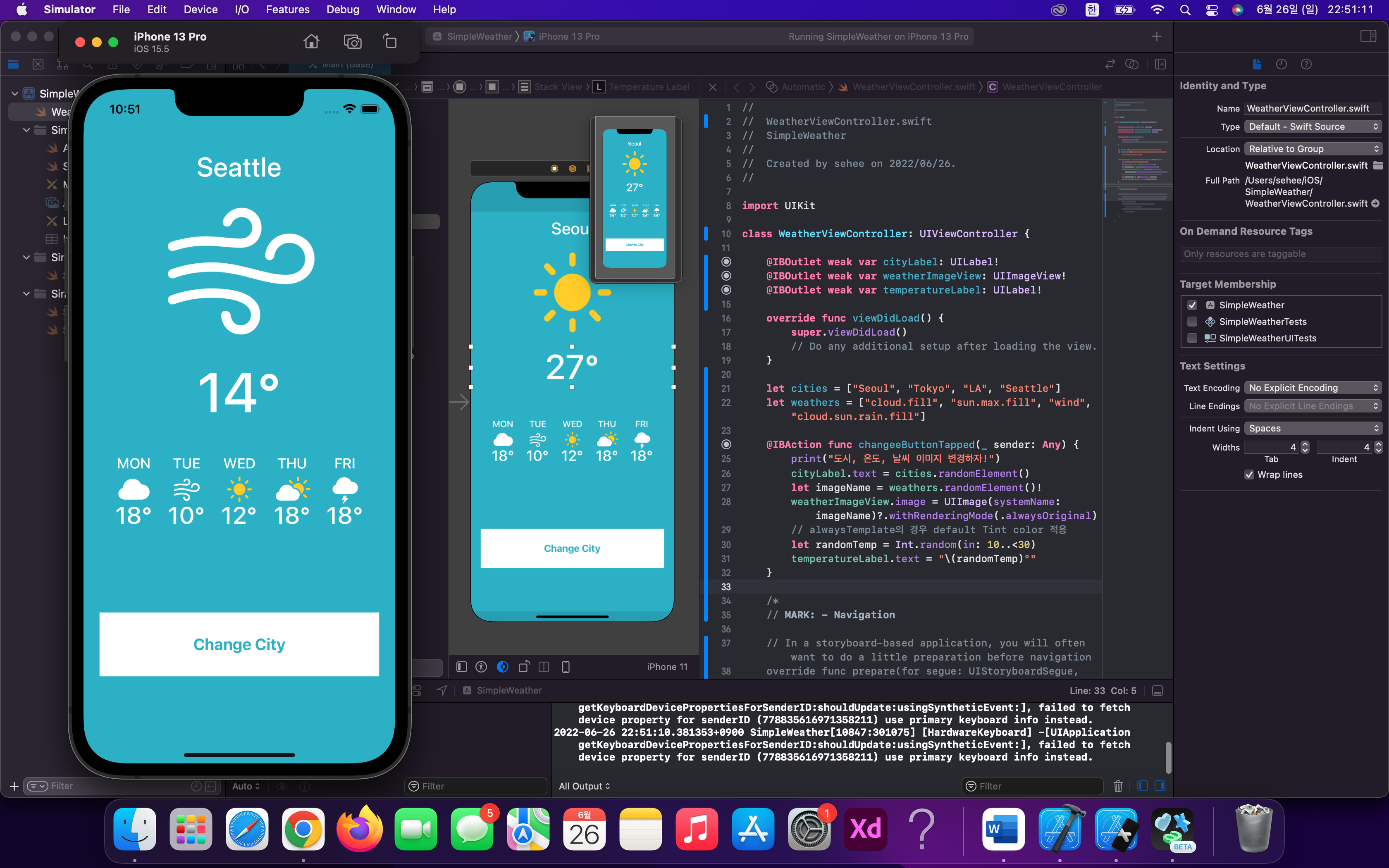This screenshot has height=868, width=1389.
Task: Click the All Output console selector
Action: 584,786
